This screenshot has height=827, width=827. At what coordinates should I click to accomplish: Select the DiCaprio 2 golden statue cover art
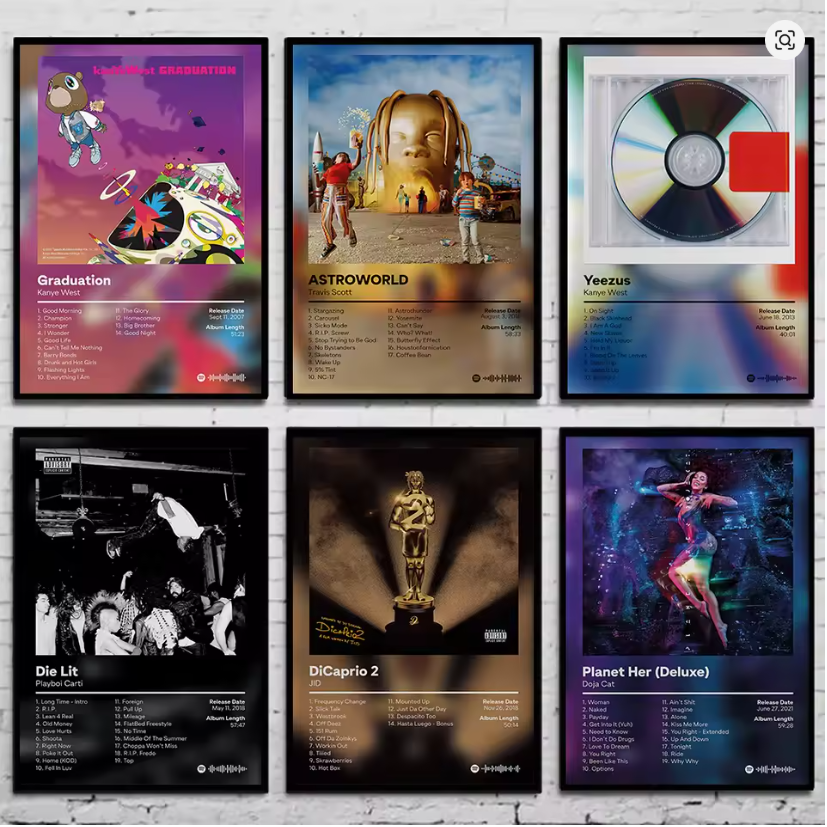coord(414,552)
